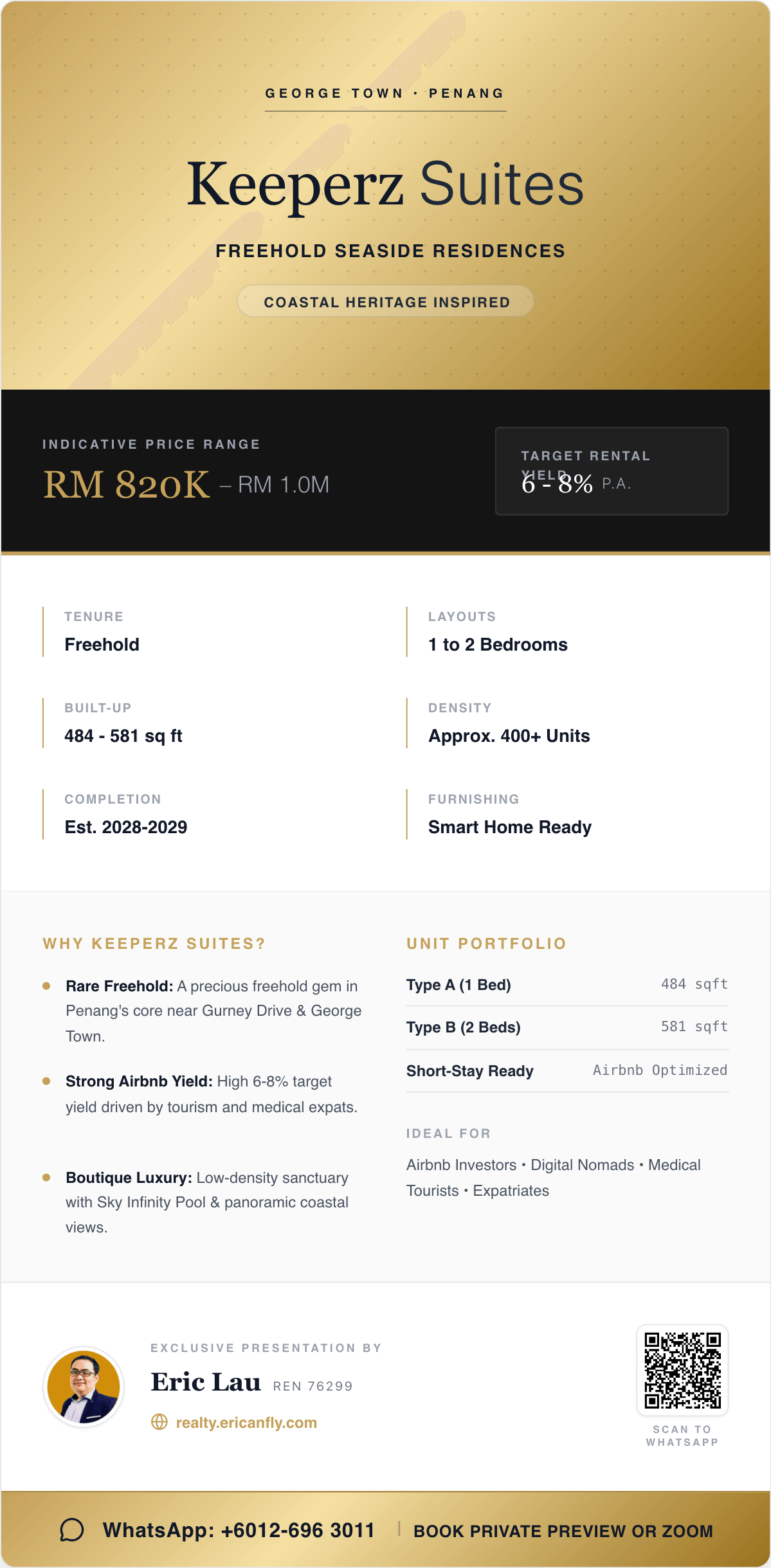Viewport: 771px width, 1568px height.
Task: Click the RM 820K price figure
Action: click(x=127, y=484)
